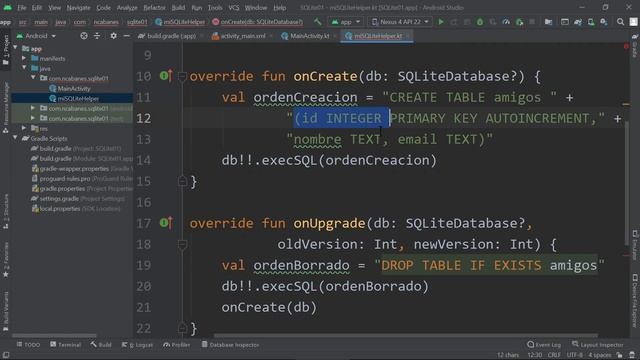This screenshot has width=640, height=360.
Task: Toggle the Emulator side tab on right
Action: [635, 245]
